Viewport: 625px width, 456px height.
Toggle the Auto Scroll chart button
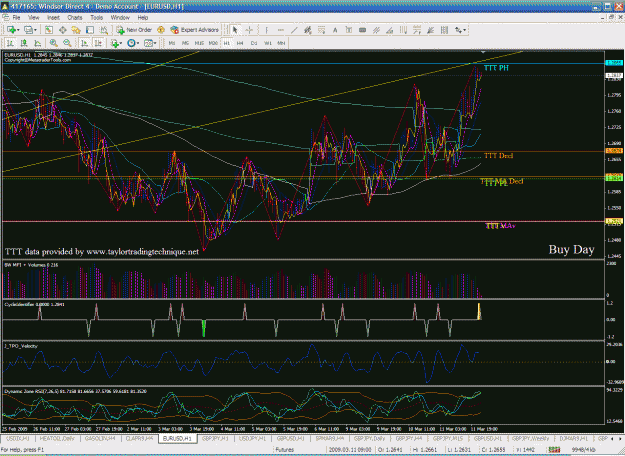[84, 43]
